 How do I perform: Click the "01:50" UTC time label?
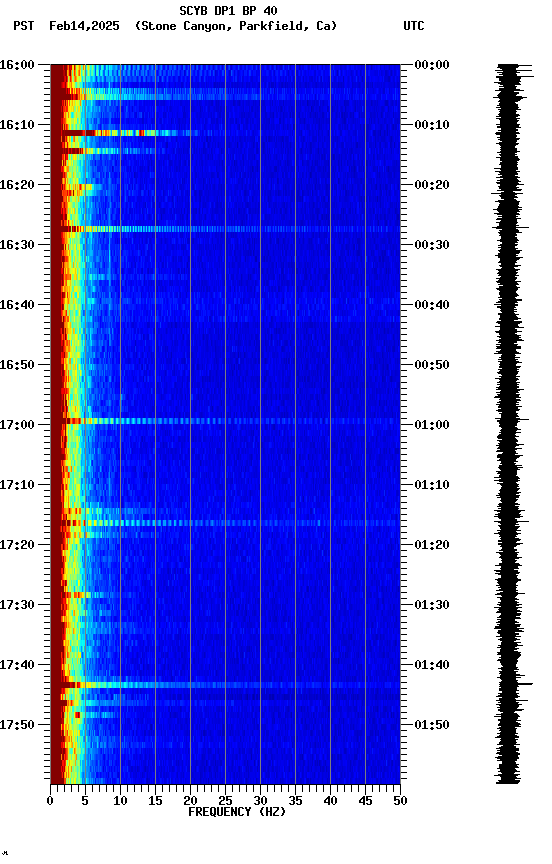(x=432, y=725)
